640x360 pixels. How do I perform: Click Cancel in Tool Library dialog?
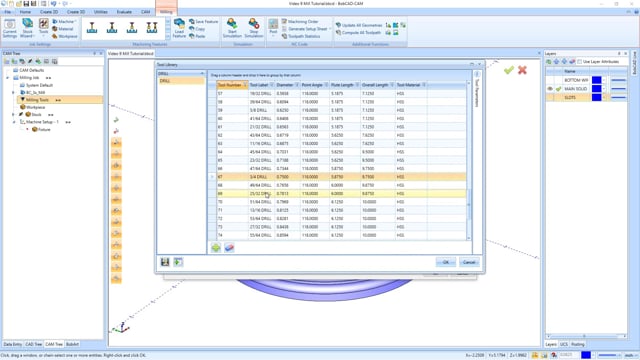[x=469, y=262]
